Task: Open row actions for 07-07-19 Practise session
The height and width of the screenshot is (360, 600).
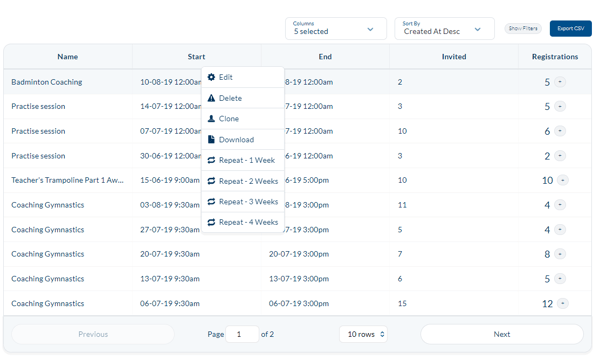Action: [560, 131]
